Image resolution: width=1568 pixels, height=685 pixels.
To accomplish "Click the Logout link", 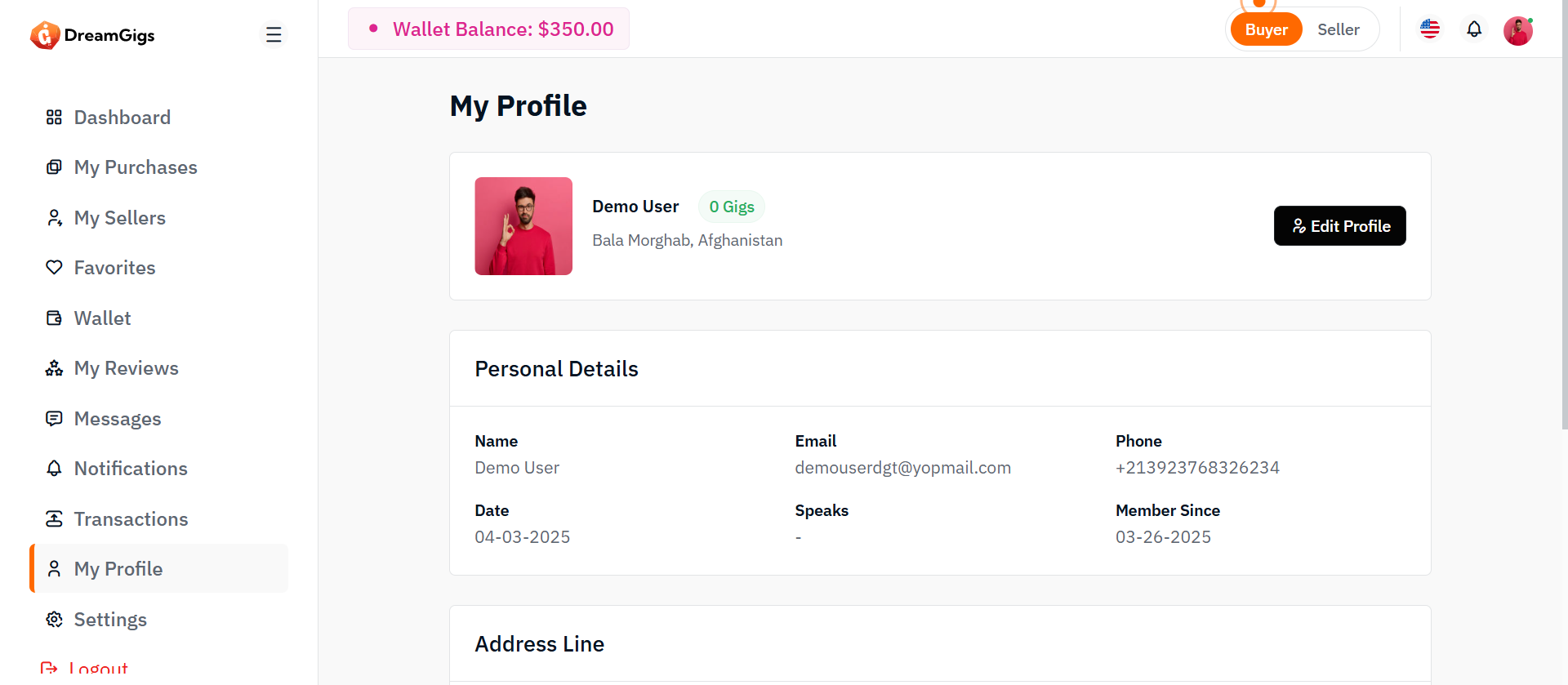I will coord(98,669).
